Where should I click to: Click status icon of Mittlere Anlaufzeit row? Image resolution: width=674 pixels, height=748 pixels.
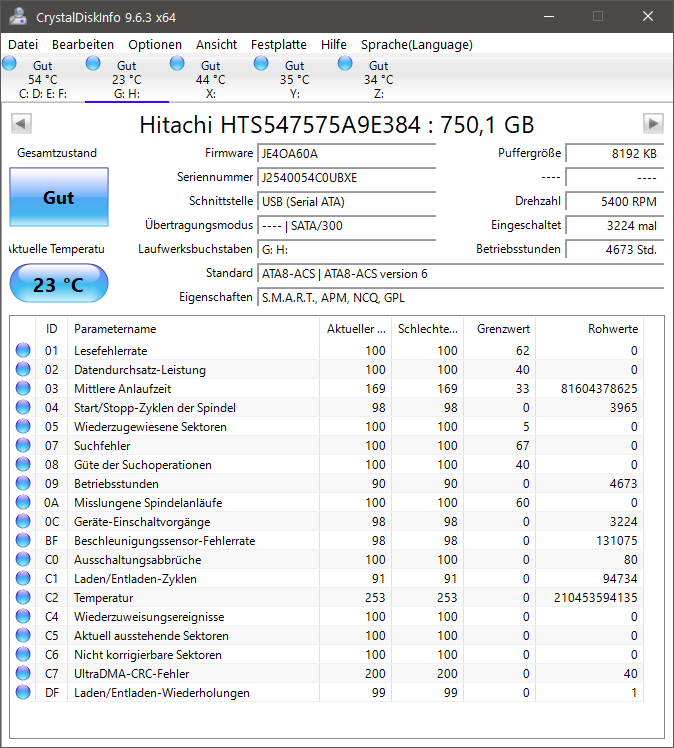click(23, 388)
